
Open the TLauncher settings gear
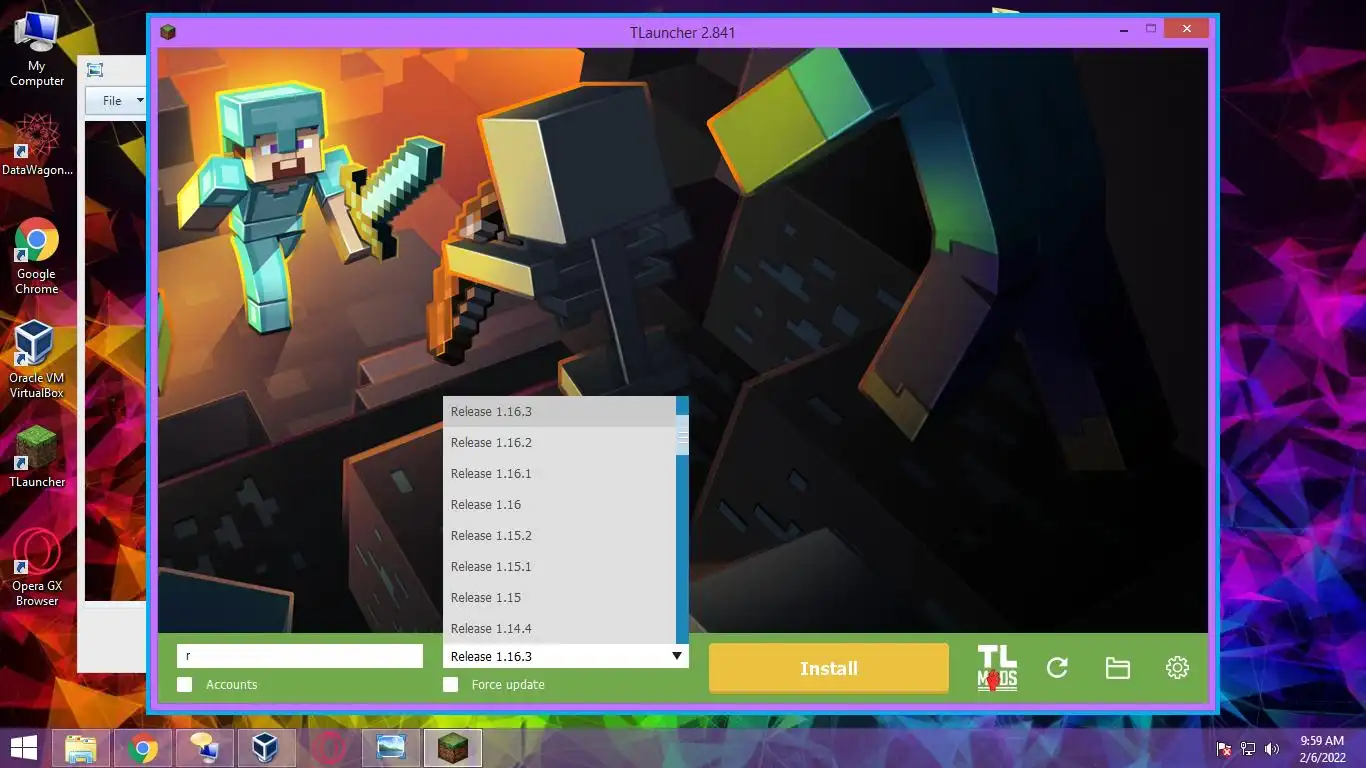[x=1178, y=668]
